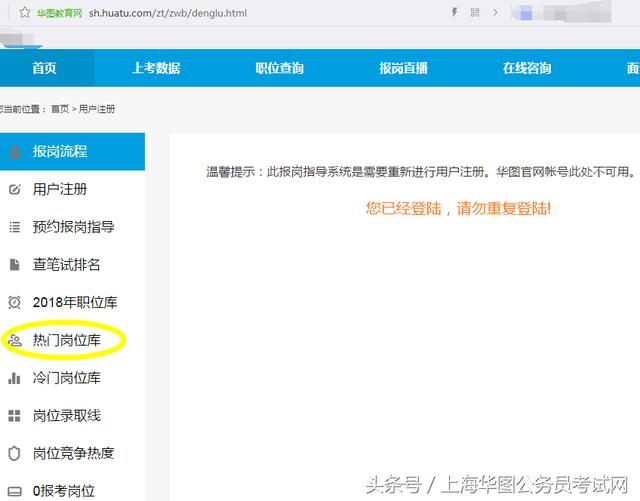Click the lightning bolt icon in address bar
Screen dimensions: 640x501
click(x=454, y=12)
